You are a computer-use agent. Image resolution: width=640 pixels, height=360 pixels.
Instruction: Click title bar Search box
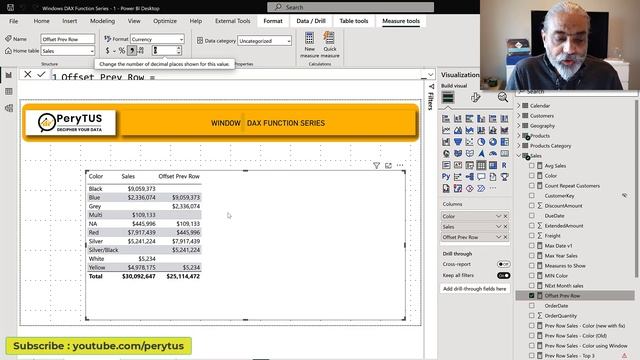coord(350,7)
